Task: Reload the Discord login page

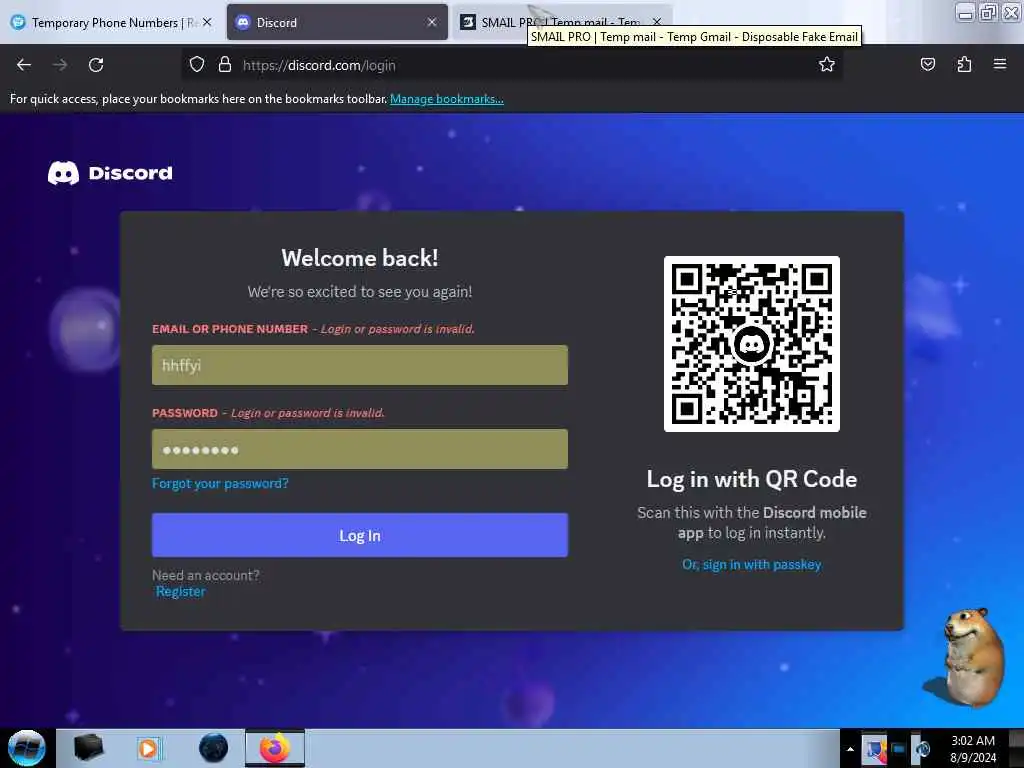Action: pyautogui.click(x=96, y=65)
